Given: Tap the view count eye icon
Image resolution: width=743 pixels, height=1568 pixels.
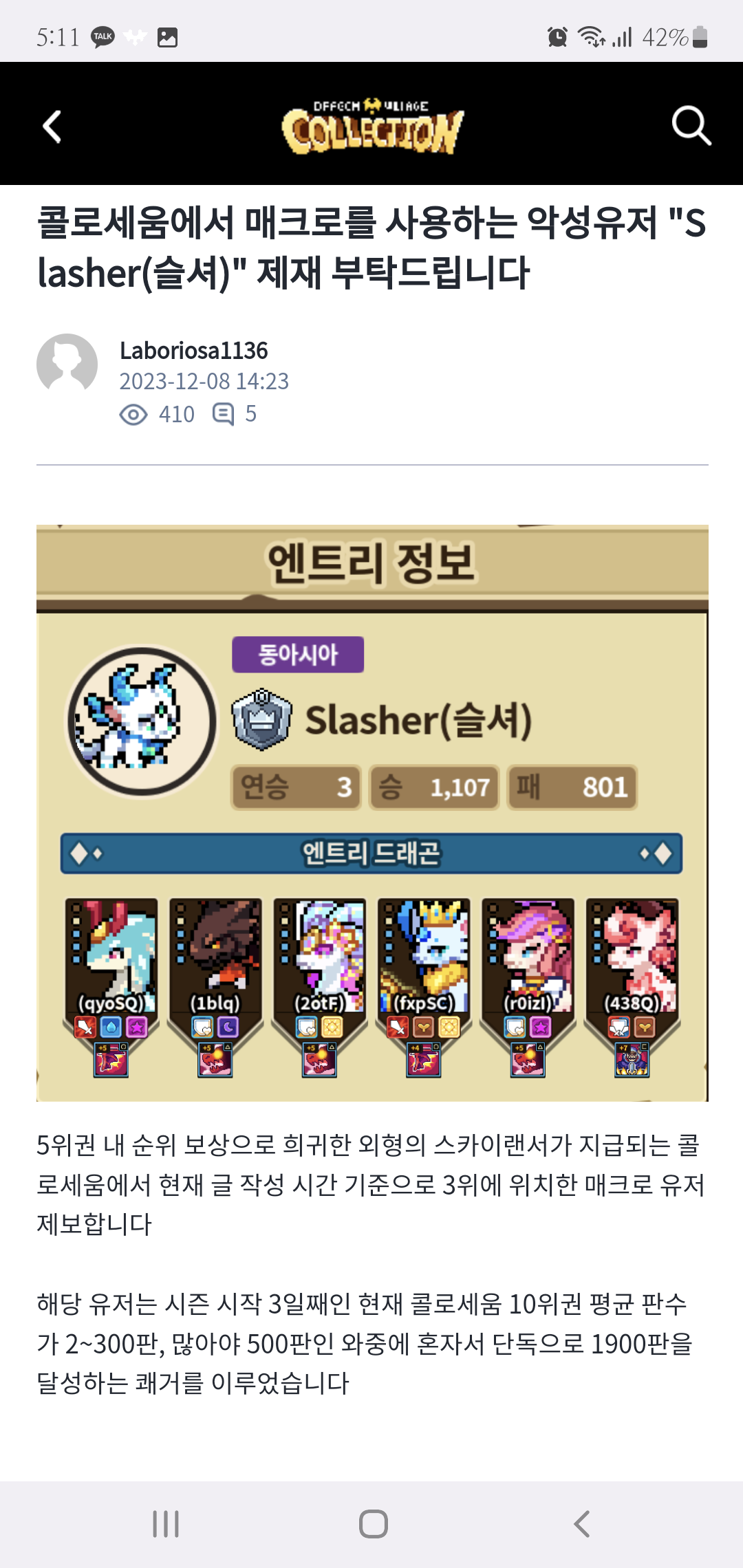Looking at the screenshot, I should pos(133,415).
